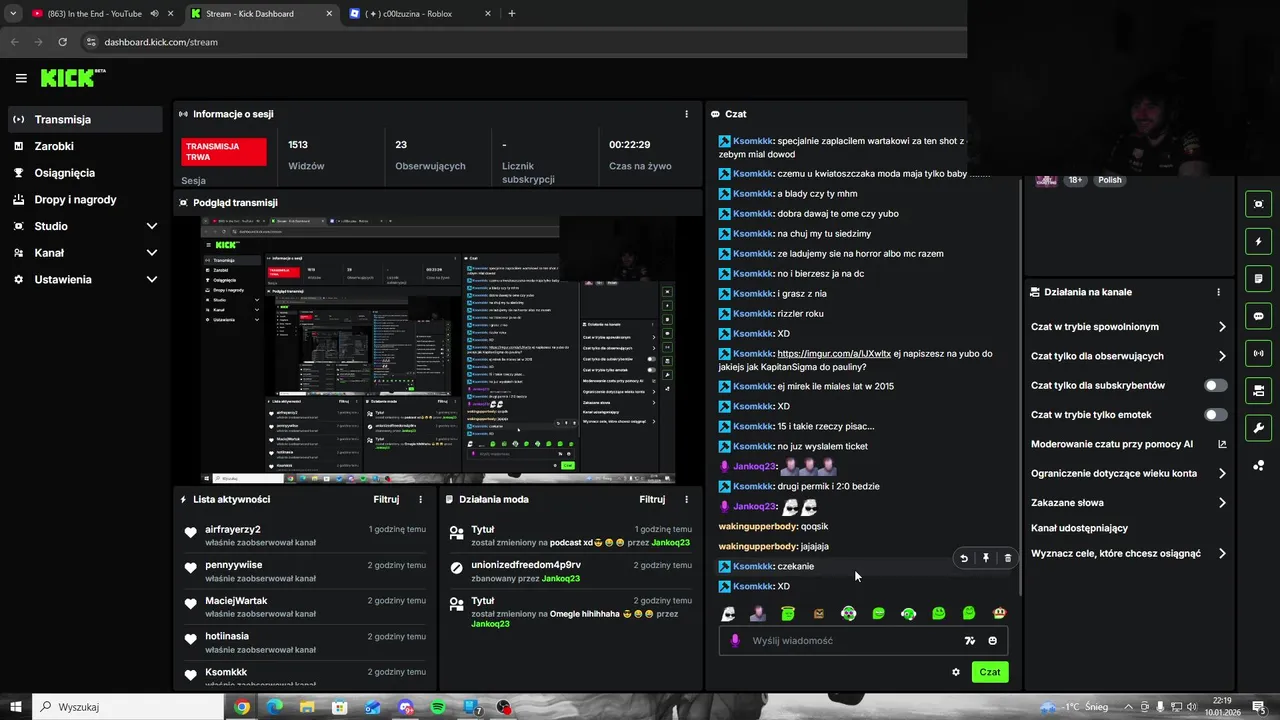This screenshot has height=720, width=1280.
Task: Click the document icon in right toolbar
Action: coord(1258,278)
